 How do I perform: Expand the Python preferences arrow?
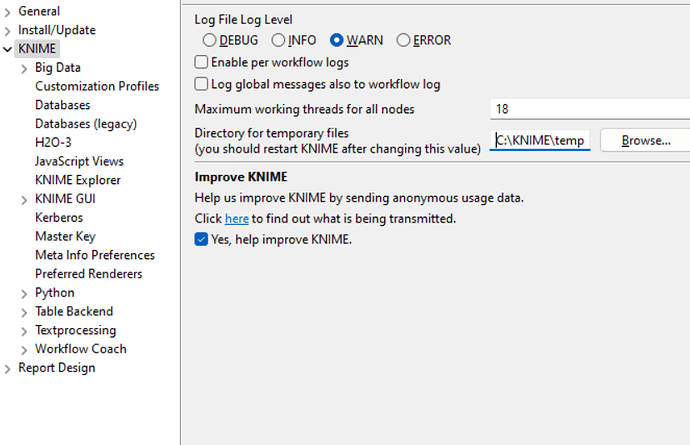pyautogui.click(x=25, y=293)
